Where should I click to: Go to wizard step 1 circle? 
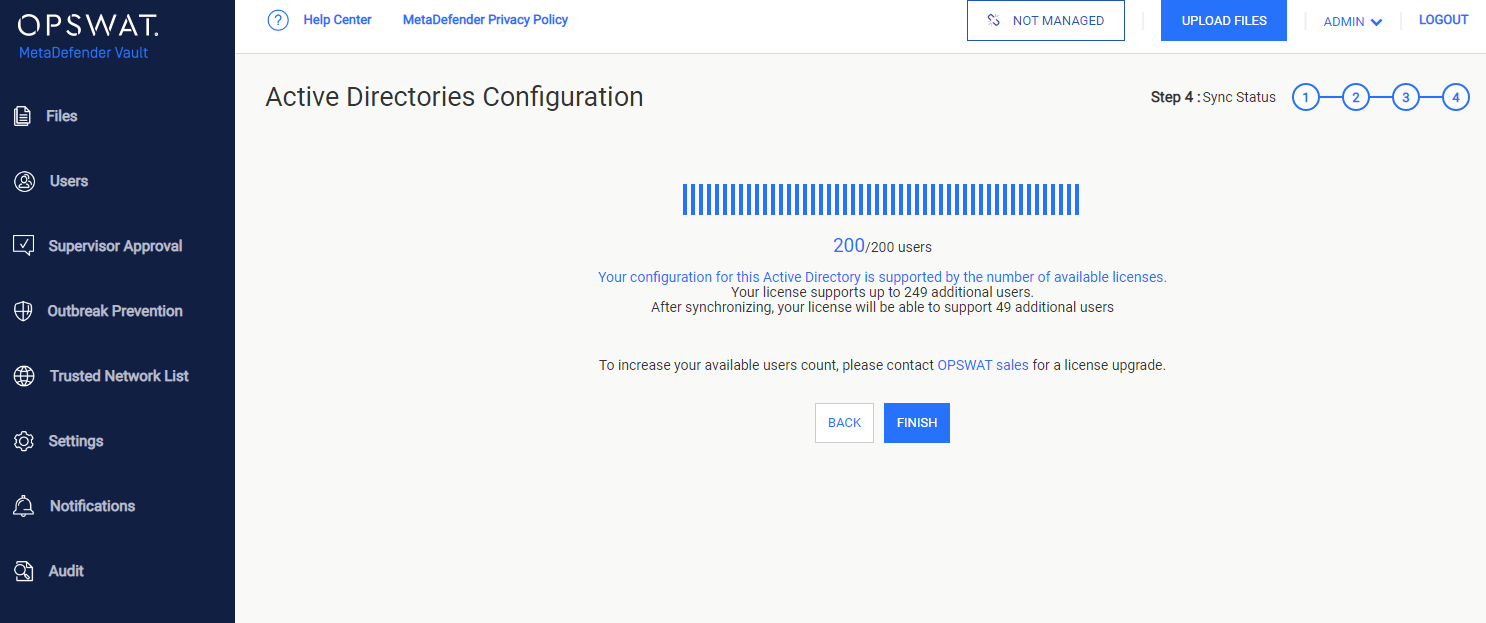click(x=1305, y=98)
